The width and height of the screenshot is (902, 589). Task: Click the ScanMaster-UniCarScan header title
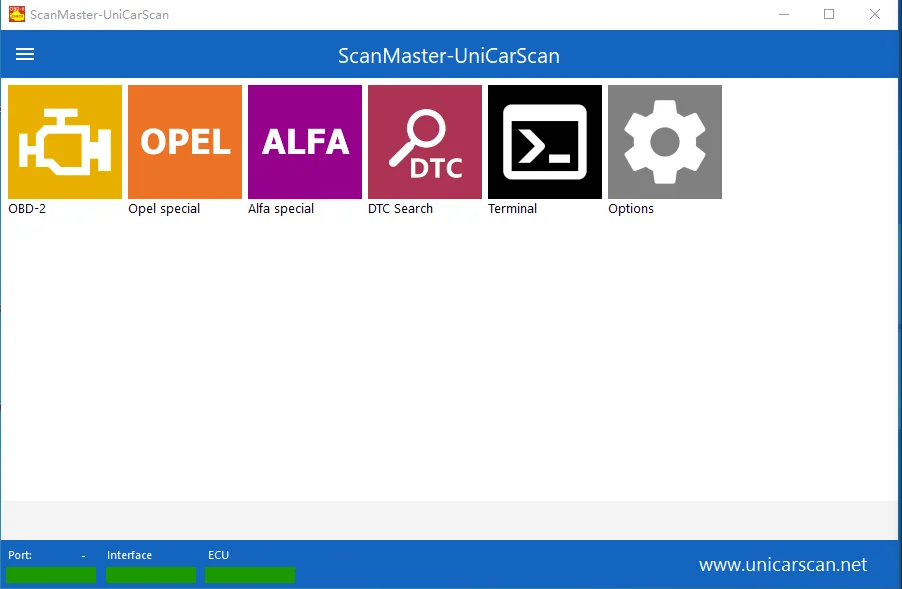click(x=449, y=56)
